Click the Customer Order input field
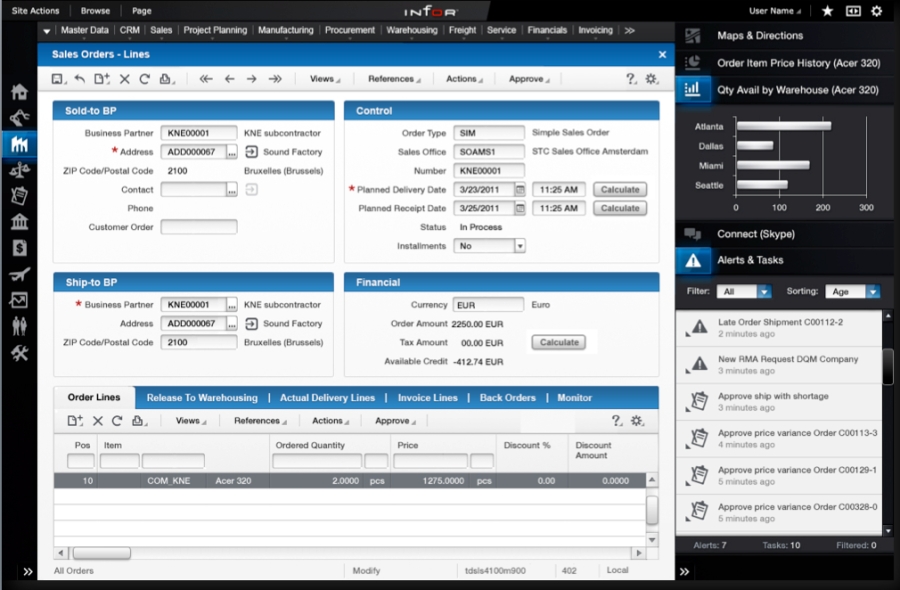The image size is (900, 590). [x=199, y=227]
